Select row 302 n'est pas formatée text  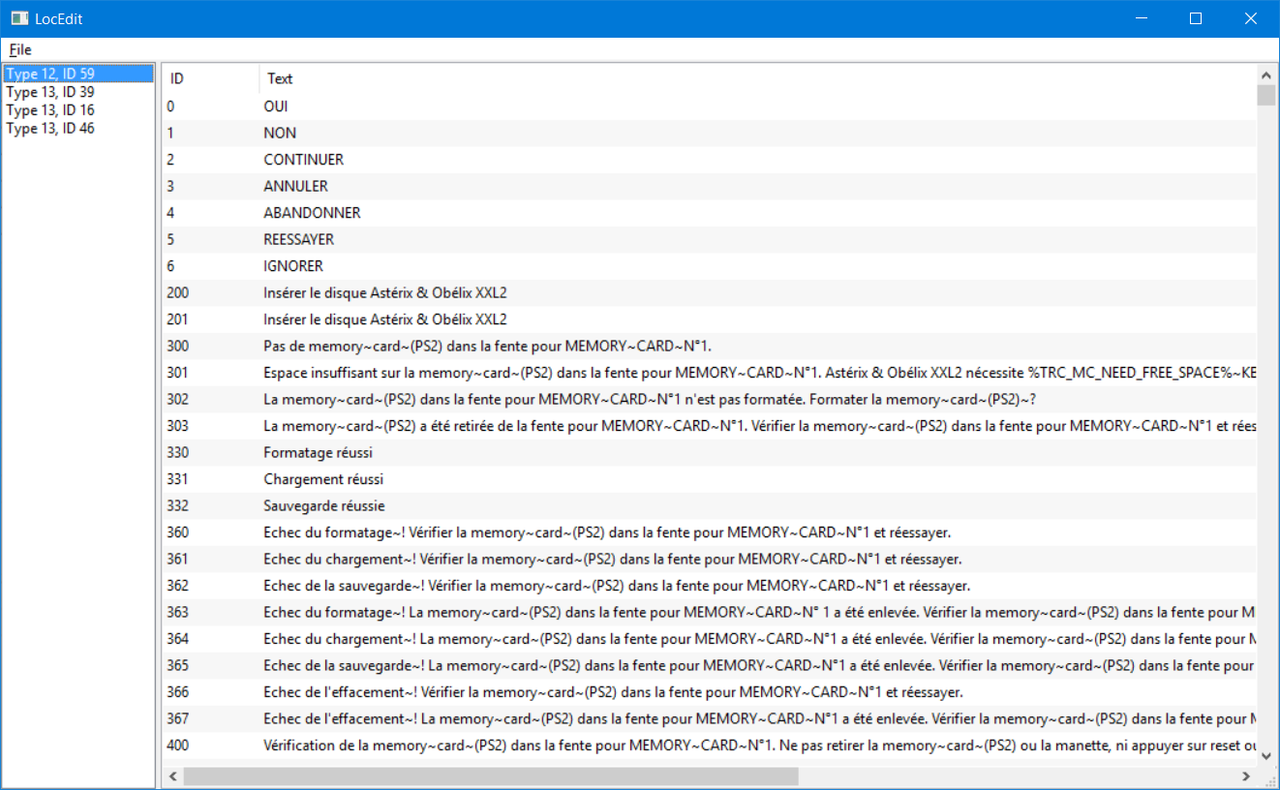[709, 399]
